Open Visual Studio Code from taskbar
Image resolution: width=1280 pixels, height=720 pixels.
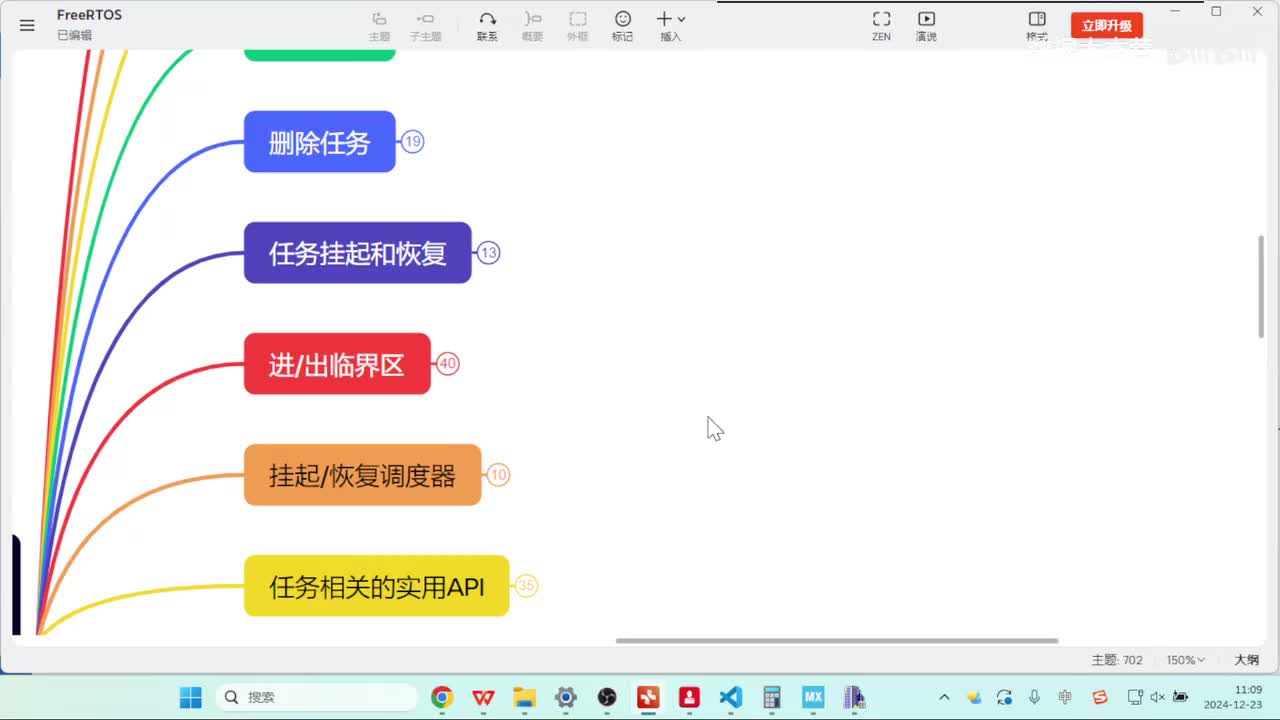[x=731, y=697]
